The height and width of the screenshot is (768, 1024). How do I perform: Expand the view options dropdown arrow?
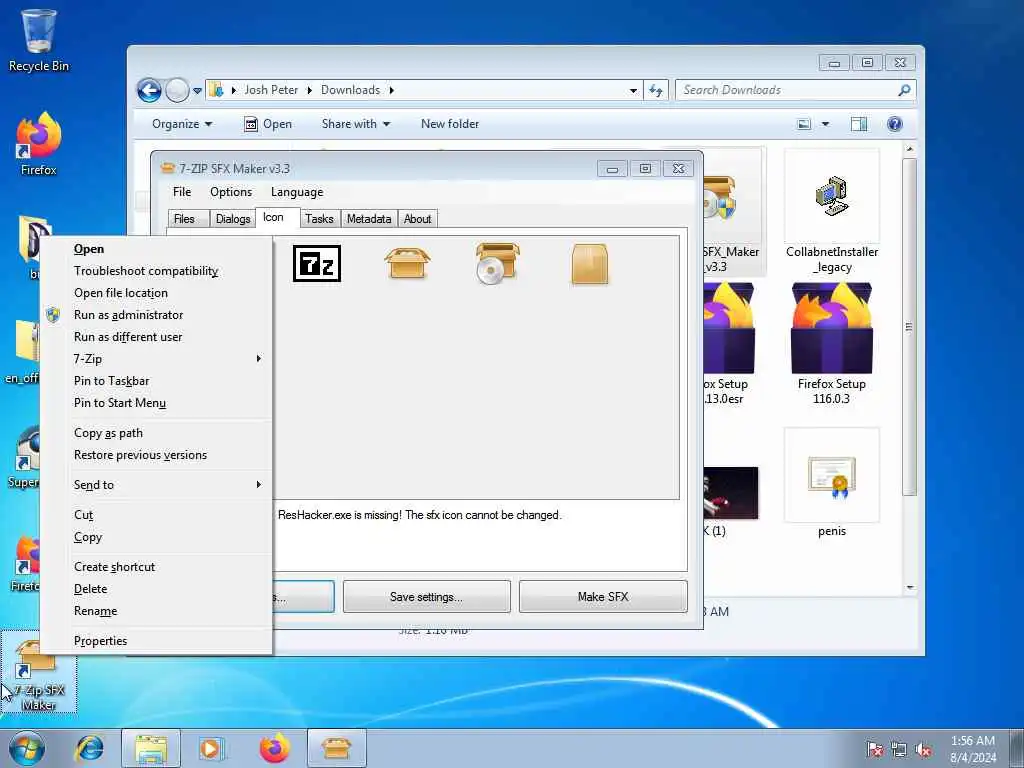[825, 124]
